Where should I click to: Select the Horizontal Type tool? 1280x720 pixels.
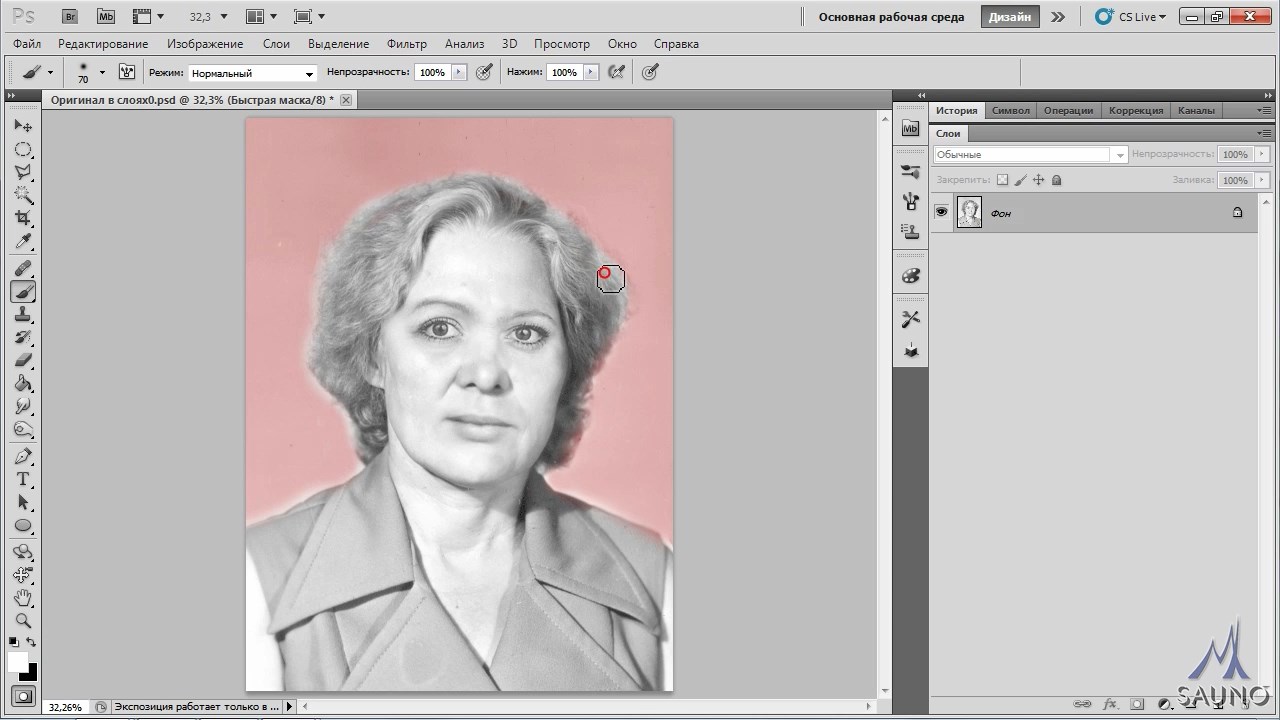[23, 479]
